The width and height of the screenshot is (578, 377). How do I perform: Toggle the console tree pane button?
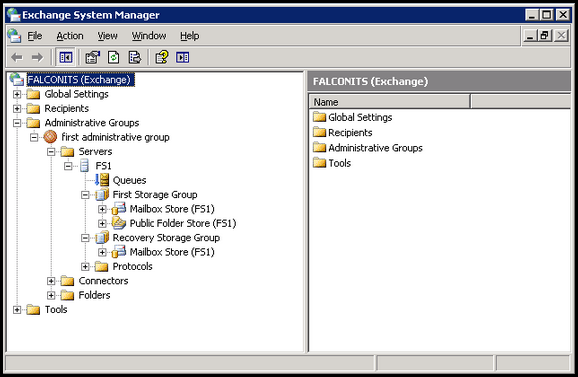point(66,57)
